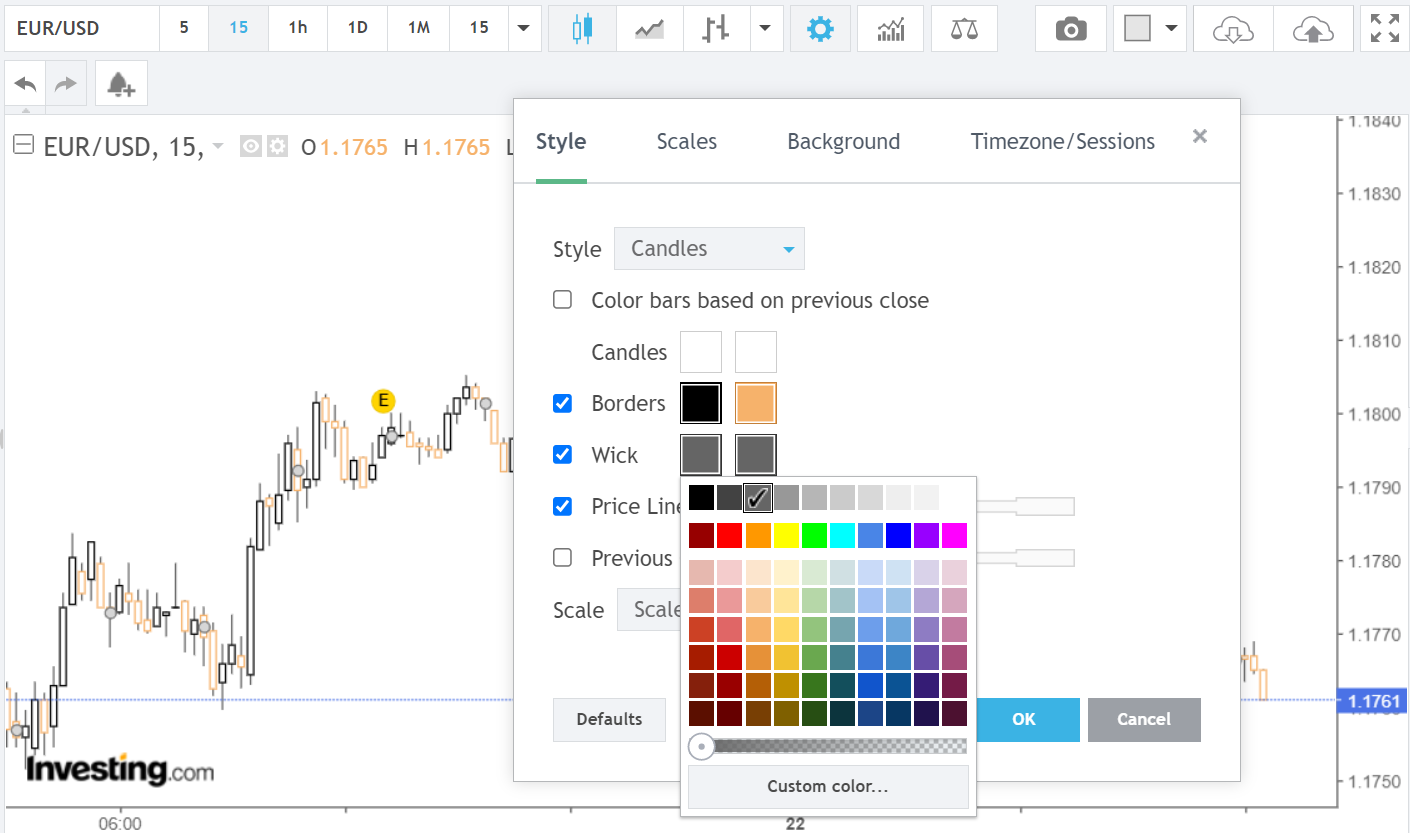Switch to the area chart icon
Image resolution: width=1410 pixels, height=833 pixels.
tap(650, 28)
